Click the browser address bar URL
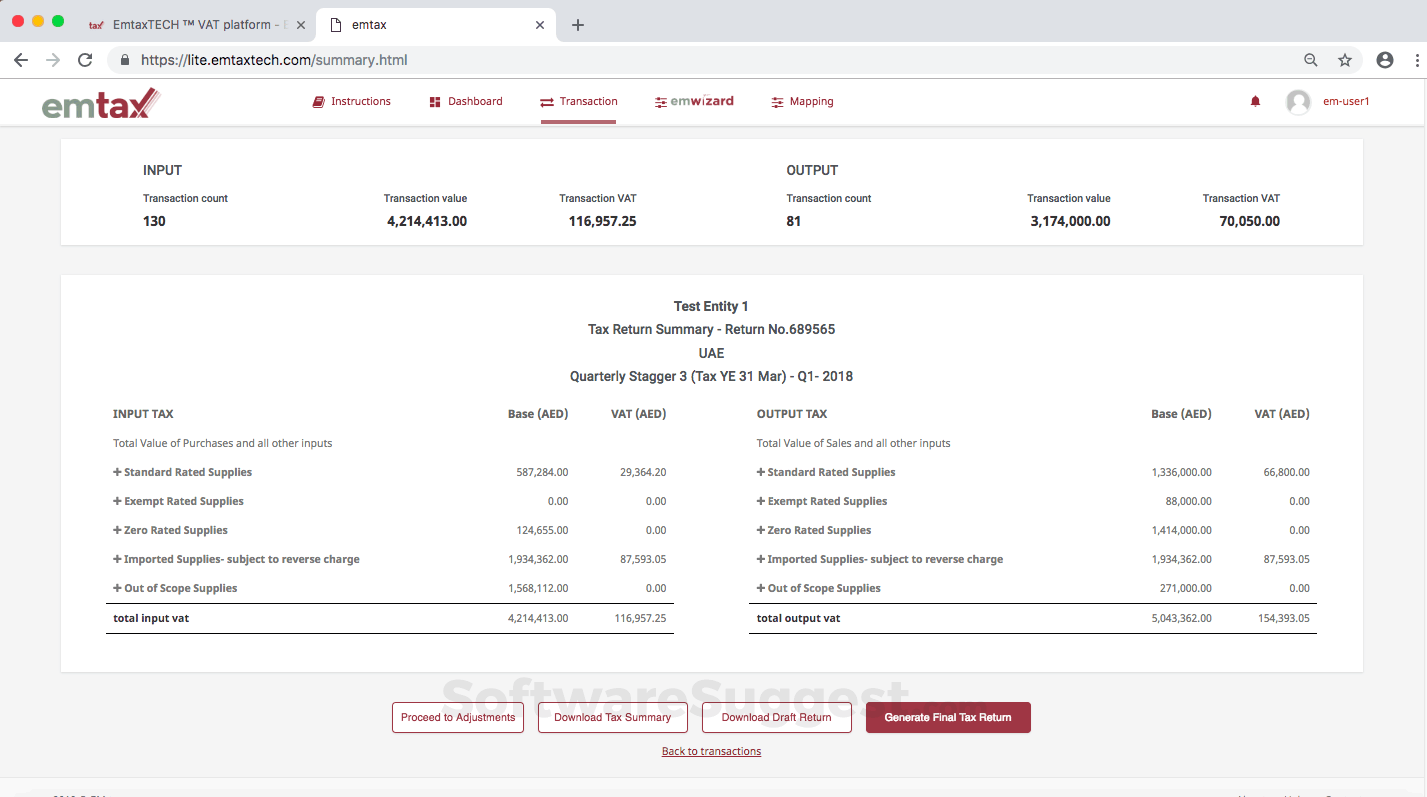Screen dimensions: 1427x797 274,60
